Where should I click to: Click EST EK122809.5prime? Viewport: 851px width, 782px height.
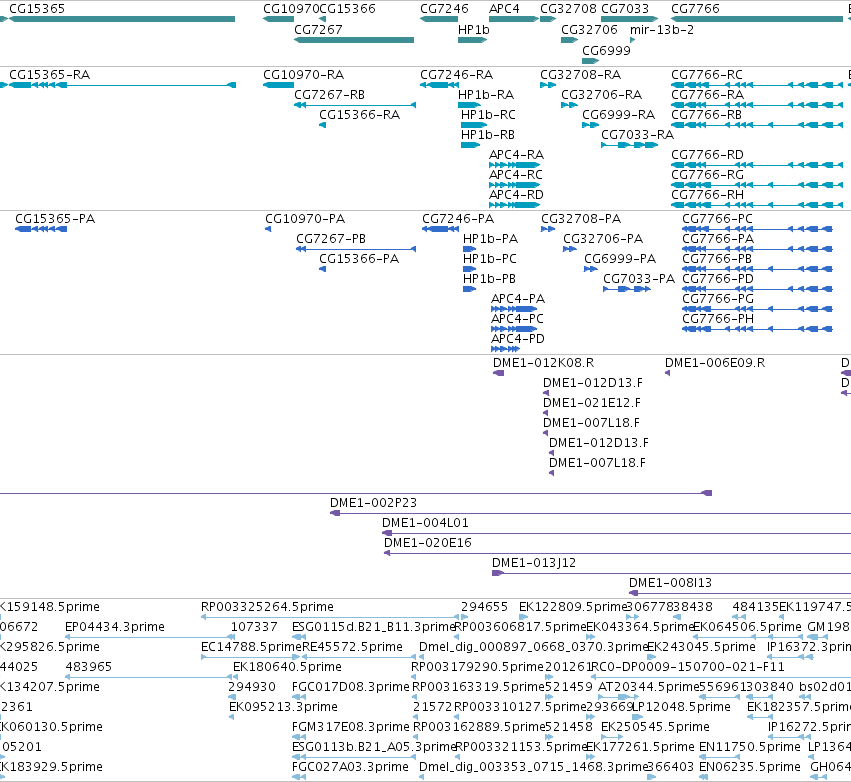[524, 618]
